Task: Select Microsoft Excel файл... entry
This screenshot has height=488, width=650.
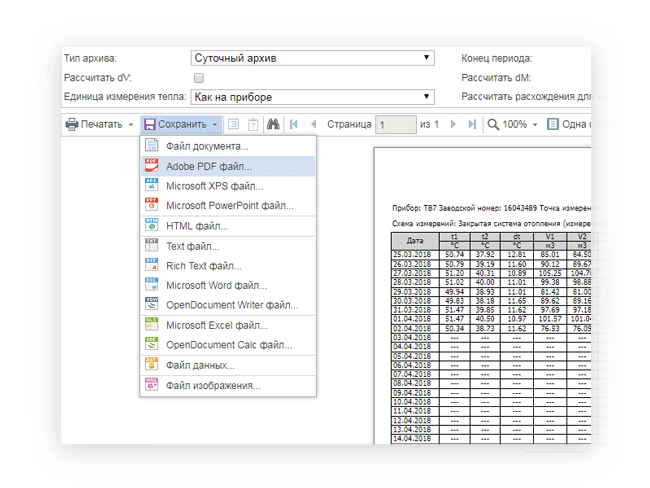Action: tap(228, 325)
